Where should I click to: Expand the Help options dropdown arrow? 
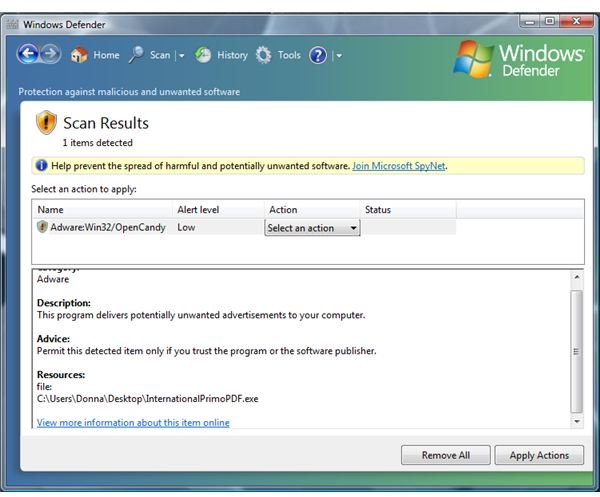[339, 56]
